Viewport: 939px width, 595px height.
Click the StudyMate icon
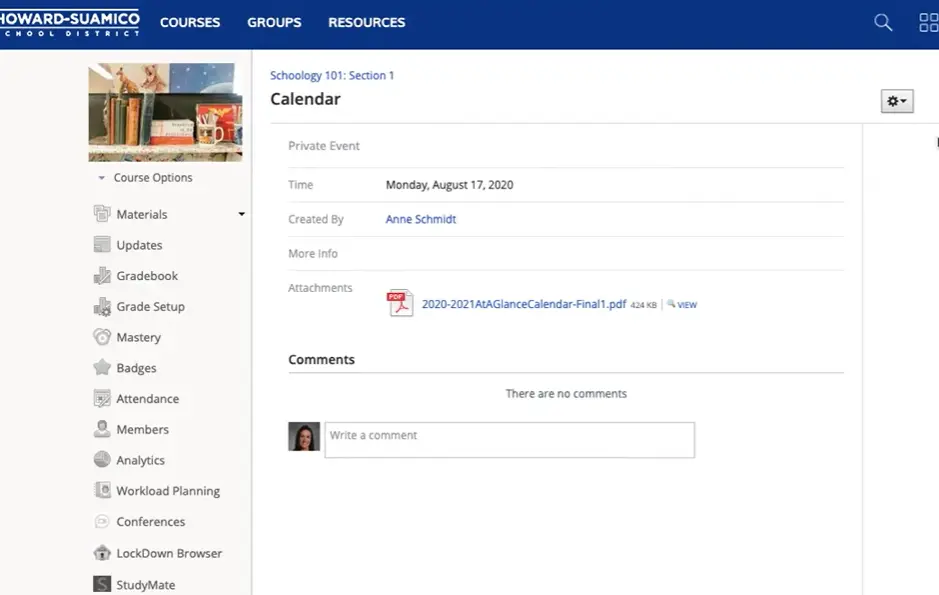[x=102, y=584]
